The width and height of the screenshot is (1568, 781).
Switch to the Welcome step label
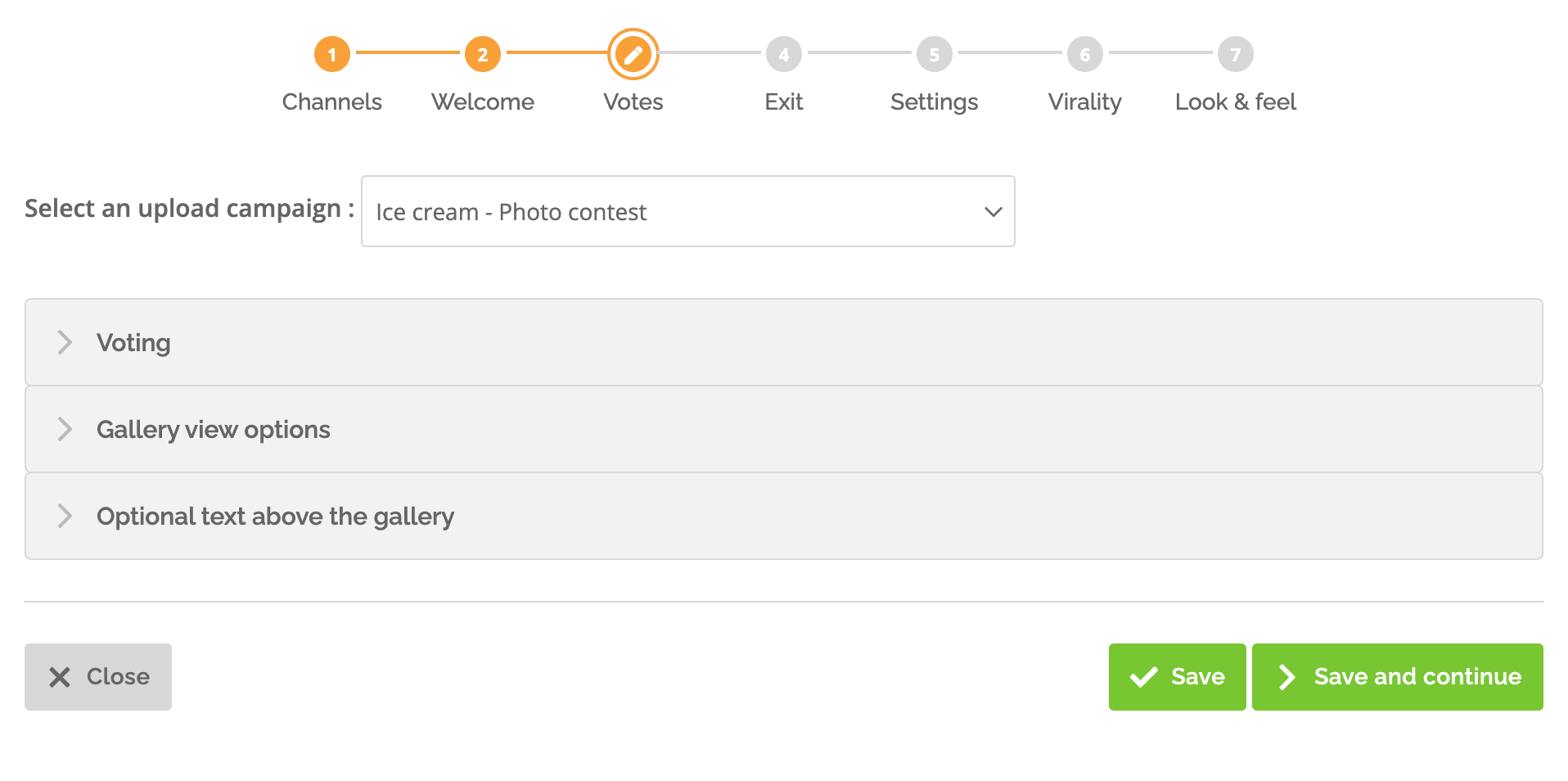[x=483, y=102]
